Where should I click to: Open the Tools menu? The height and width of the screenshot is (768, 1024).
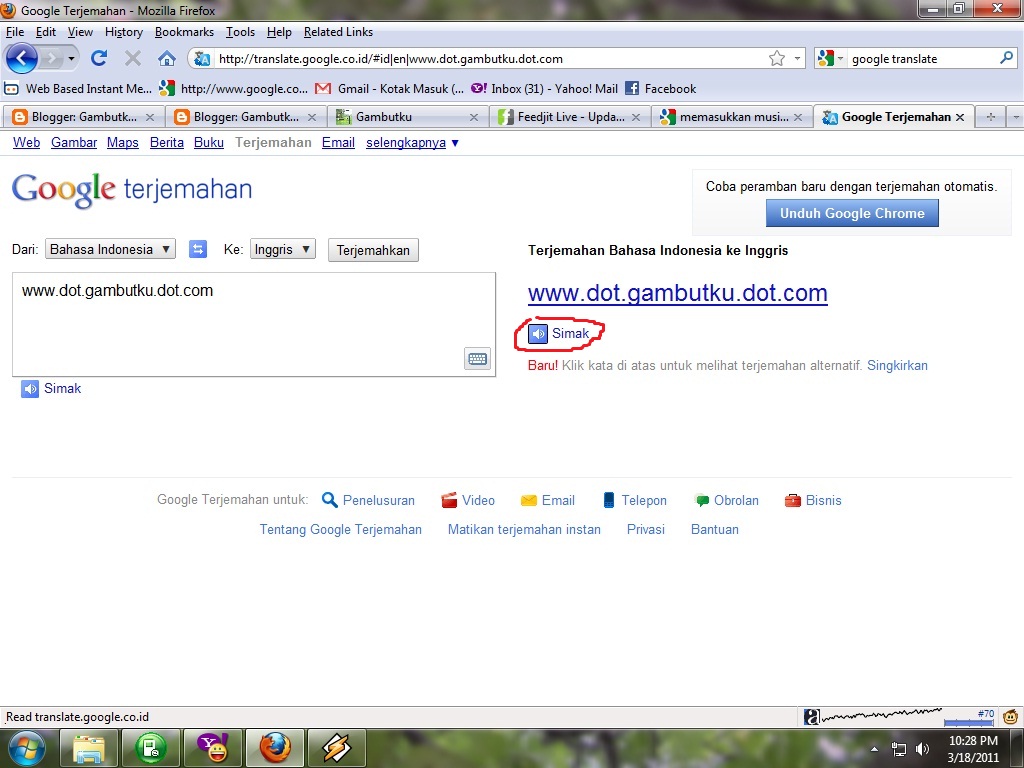click(x=240, y=32)
